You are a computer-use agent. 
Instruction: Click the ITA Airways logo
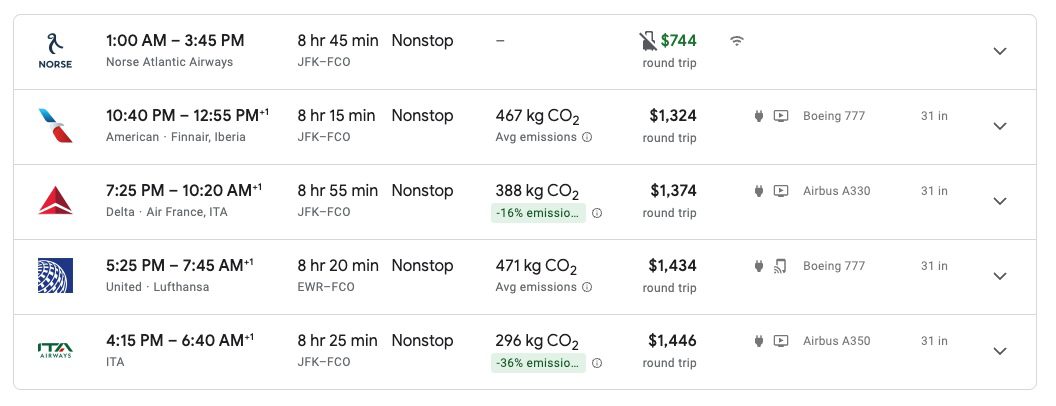[55, 351]
